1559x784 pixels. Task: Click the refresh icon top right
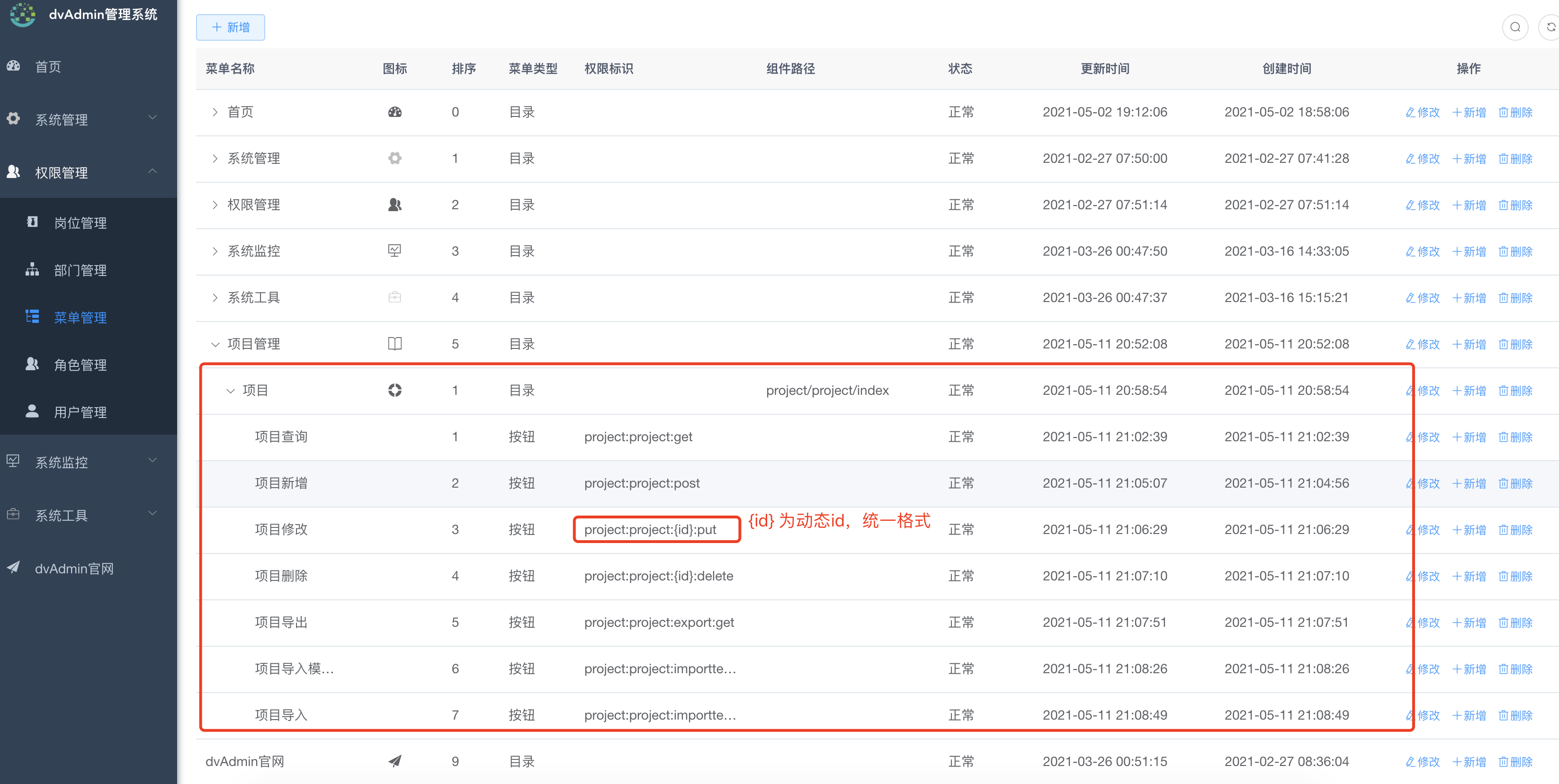coord(1551,27)
